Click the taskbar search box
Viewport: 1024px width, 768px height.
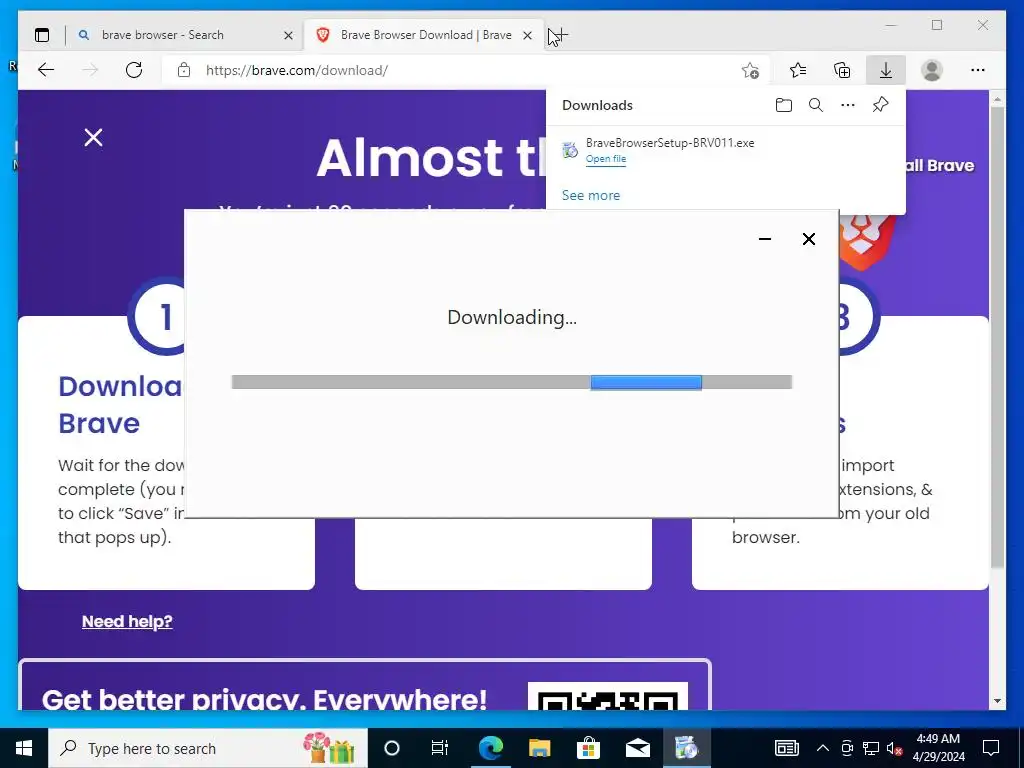click(208, 748)
